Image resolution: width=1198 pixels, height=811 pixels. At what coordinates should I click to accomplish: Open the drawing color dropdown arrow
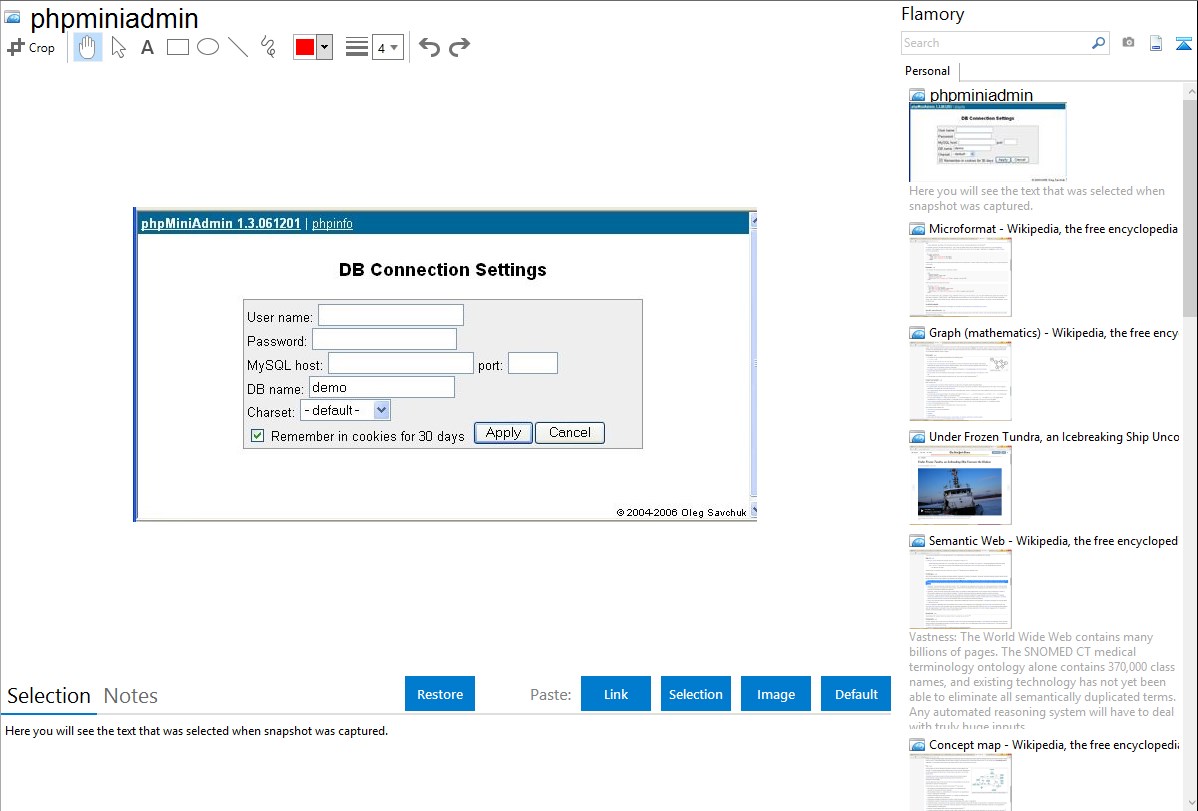324,47
